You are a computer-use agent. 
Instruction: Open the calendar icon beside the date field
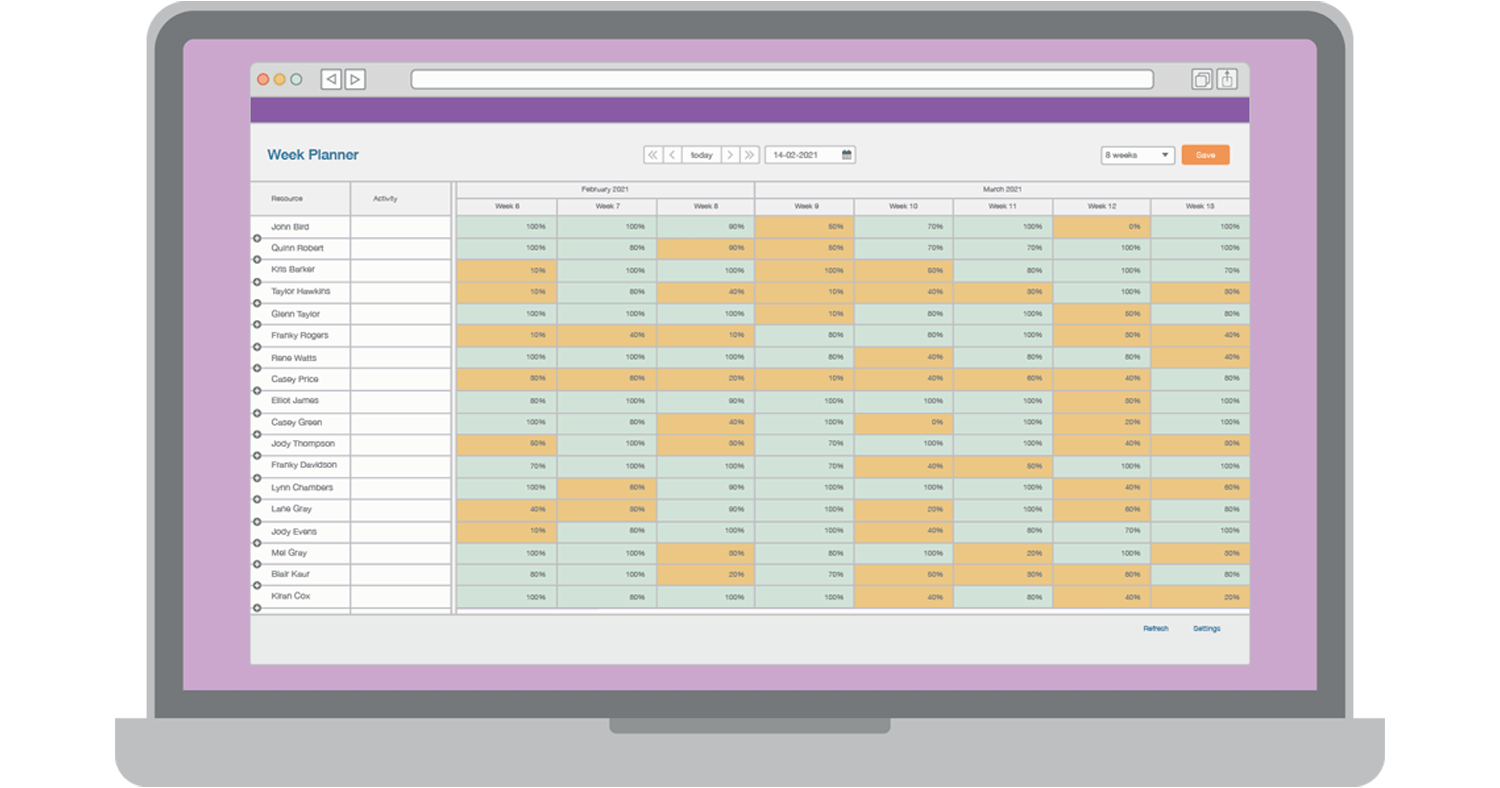tap(845, 155)
